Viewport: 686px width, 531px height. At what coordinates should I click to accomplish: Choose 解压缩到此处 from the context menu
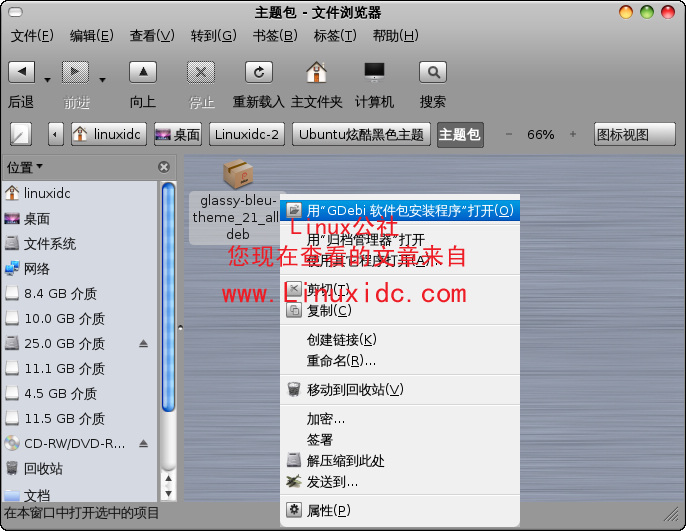(399, 460)
